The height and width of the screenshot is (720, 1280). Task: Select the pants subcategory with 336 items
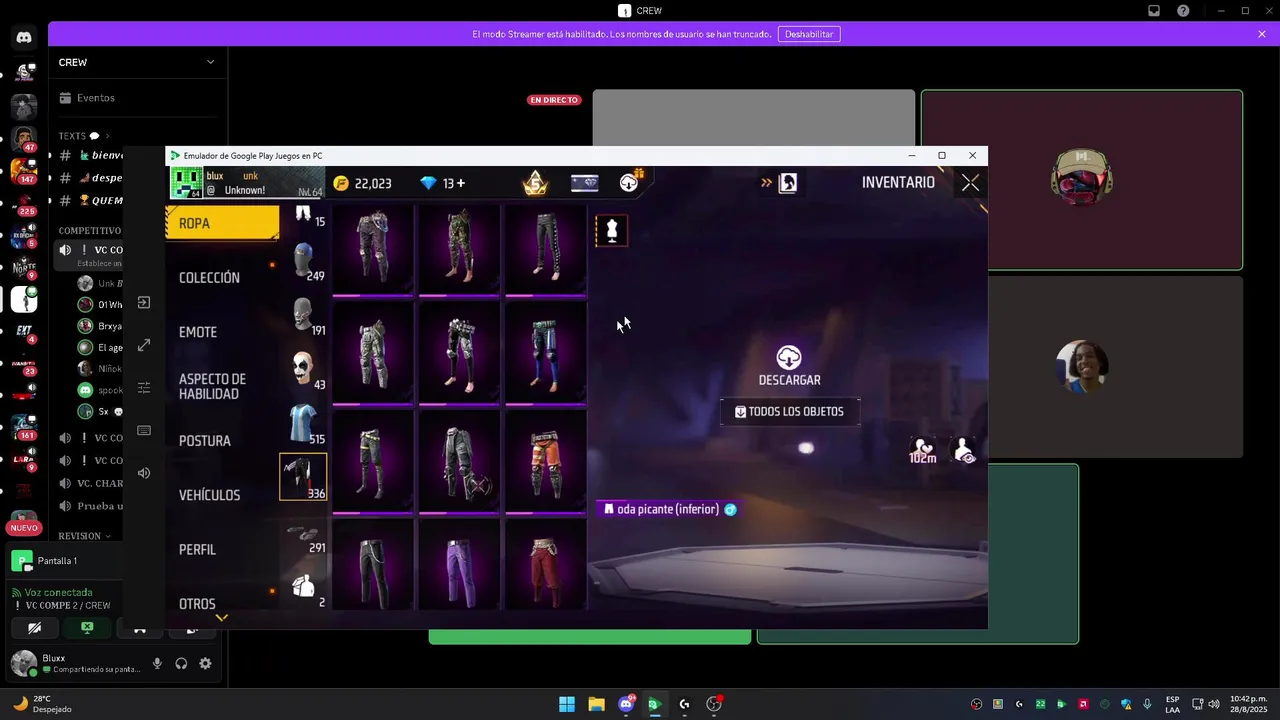pos(303,477)
